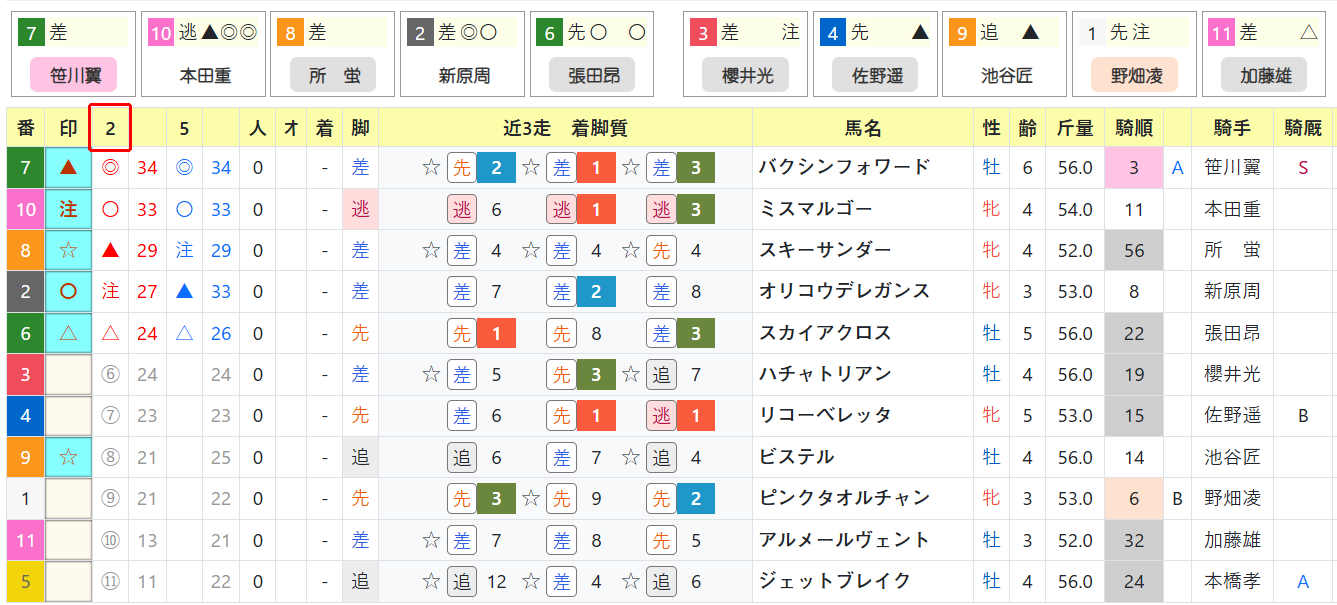
Task: Toggle the empty mark cell for ハチャトリアン
Action: [68, 374]
